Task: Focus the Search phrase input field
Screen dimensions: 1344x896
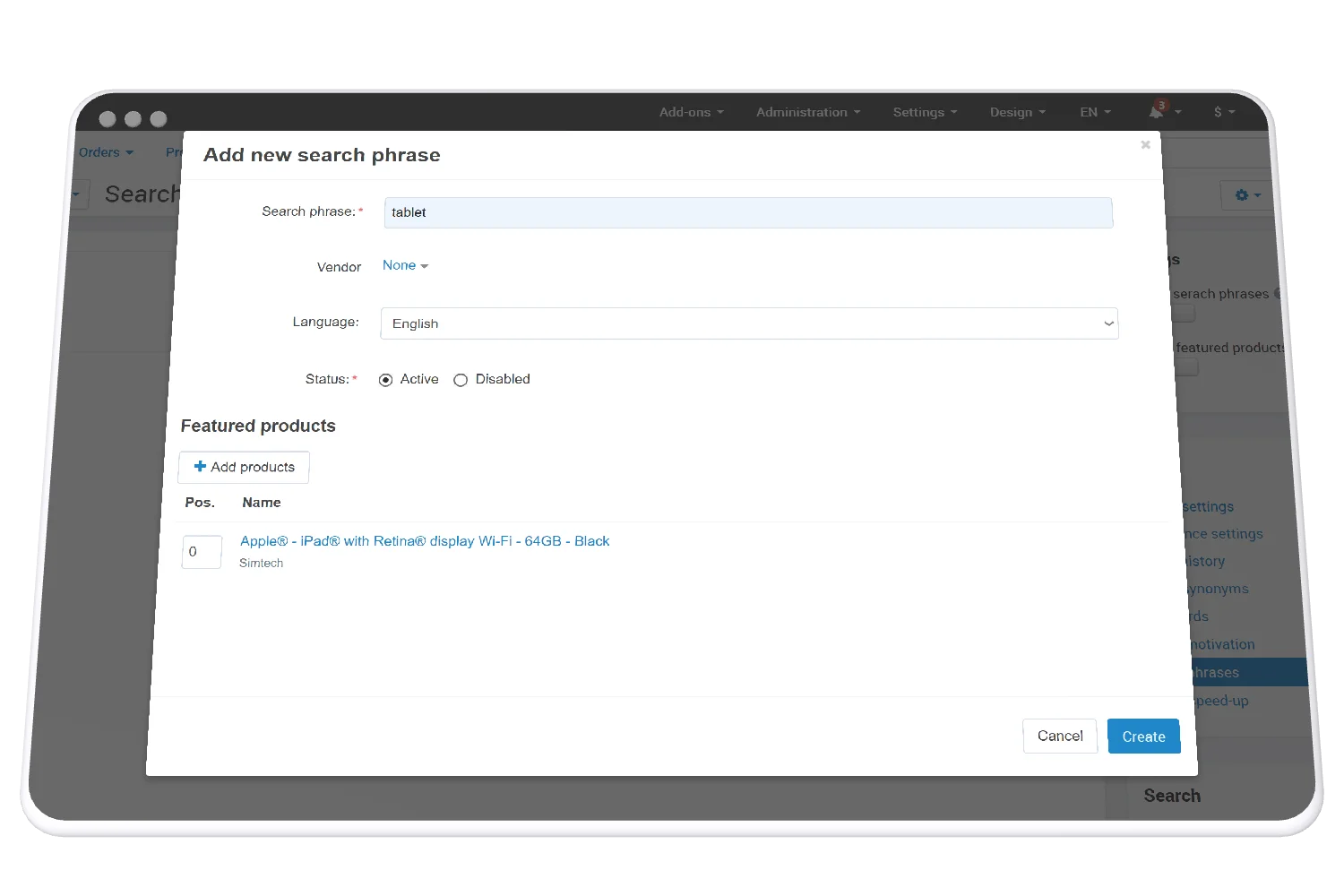Action: point(748,212)
